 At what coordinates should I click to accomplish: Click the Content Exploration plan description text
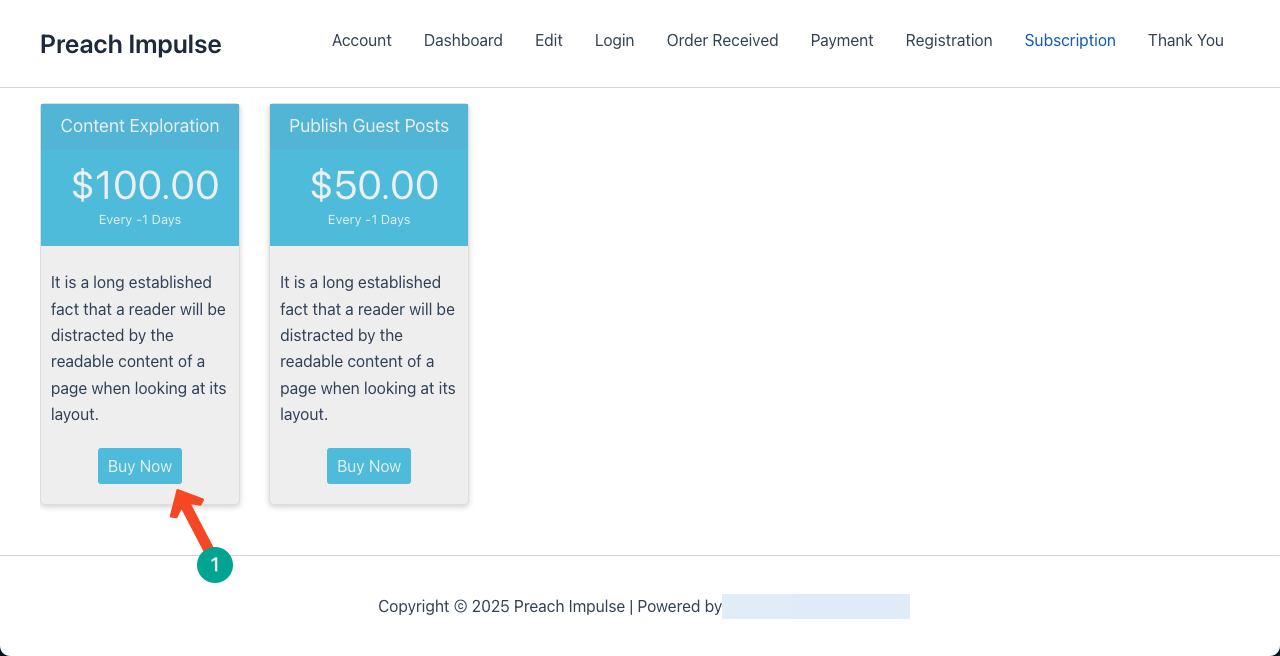(139, 348)
